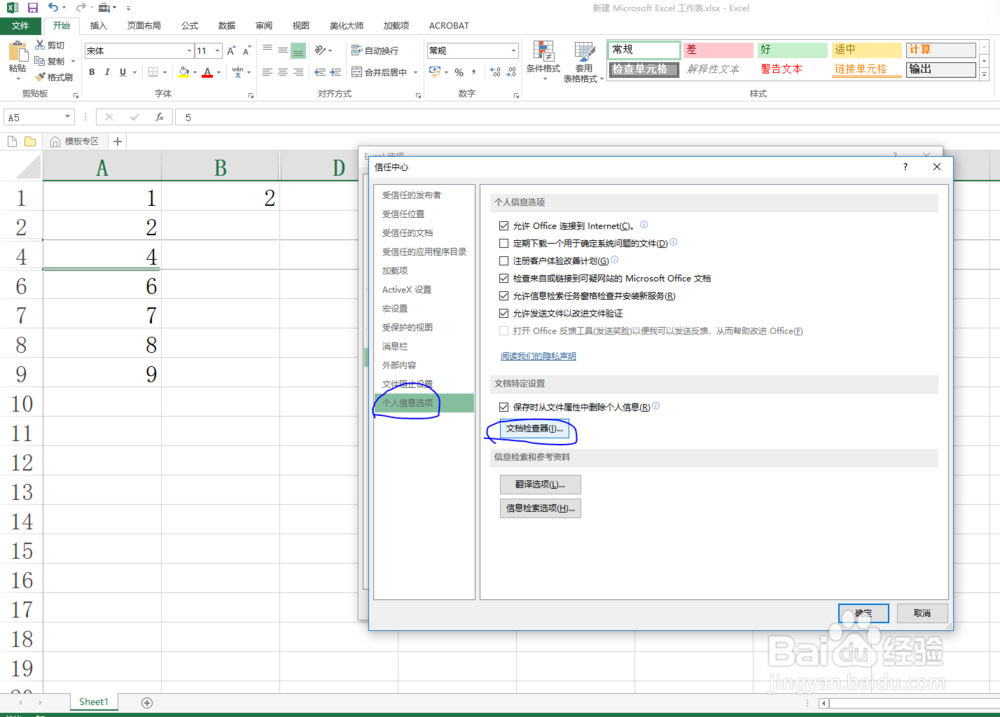Expand the Name Box dropdown
The image size is (1000, 717).
coord(67,117)
